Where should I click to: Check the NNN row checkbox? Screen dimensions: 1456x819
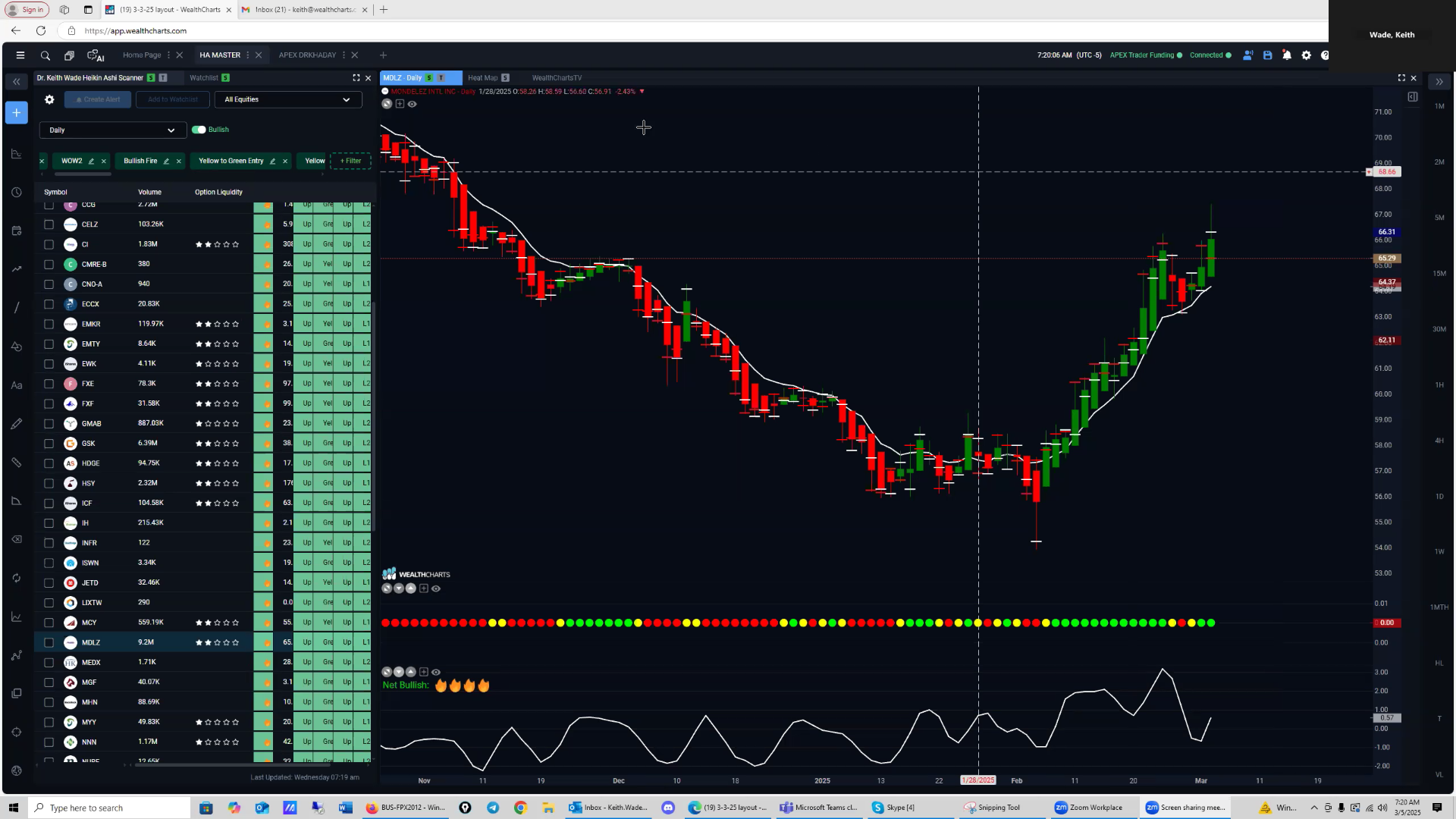coord(49,742)
